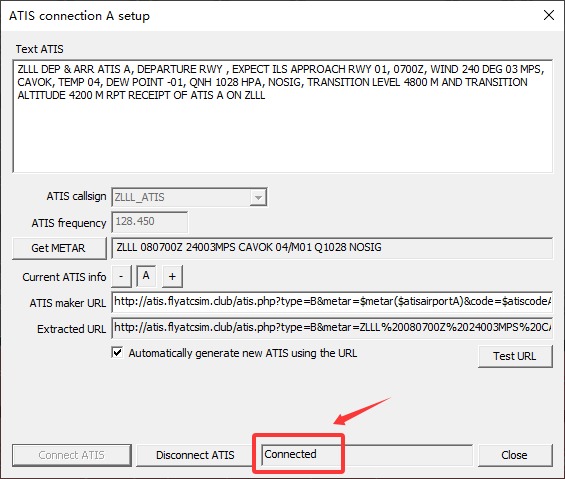Image resolution: width=565 pixels, height=479 pixels.
Task: Click the METAR text field
Action: [332, 248]
